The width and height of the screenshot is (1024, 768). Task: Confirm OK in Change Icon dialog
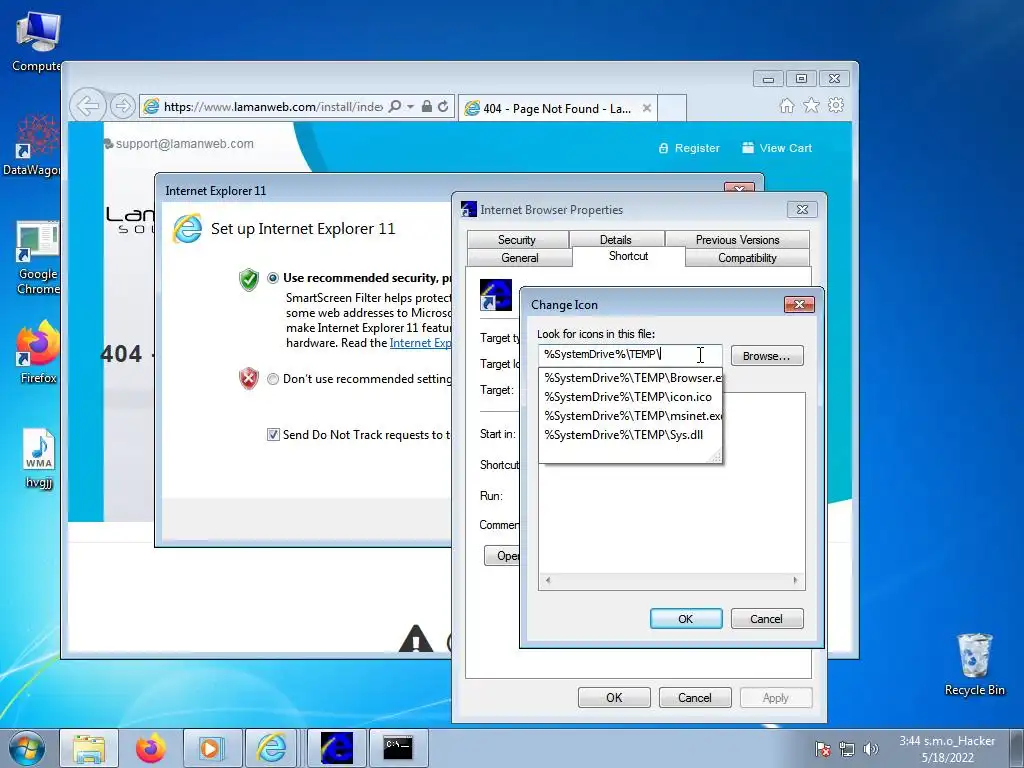(x=686, y=619)
